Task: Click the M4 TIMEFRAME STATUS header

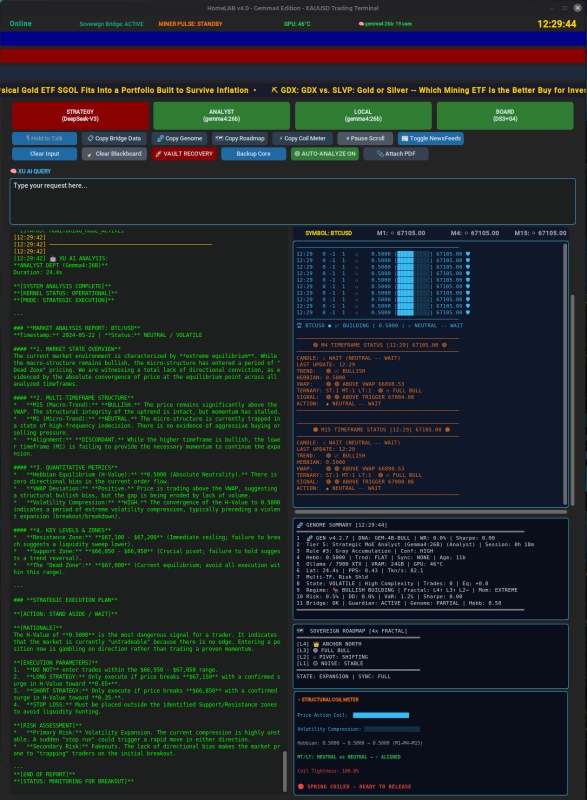Action: (380, 345)
